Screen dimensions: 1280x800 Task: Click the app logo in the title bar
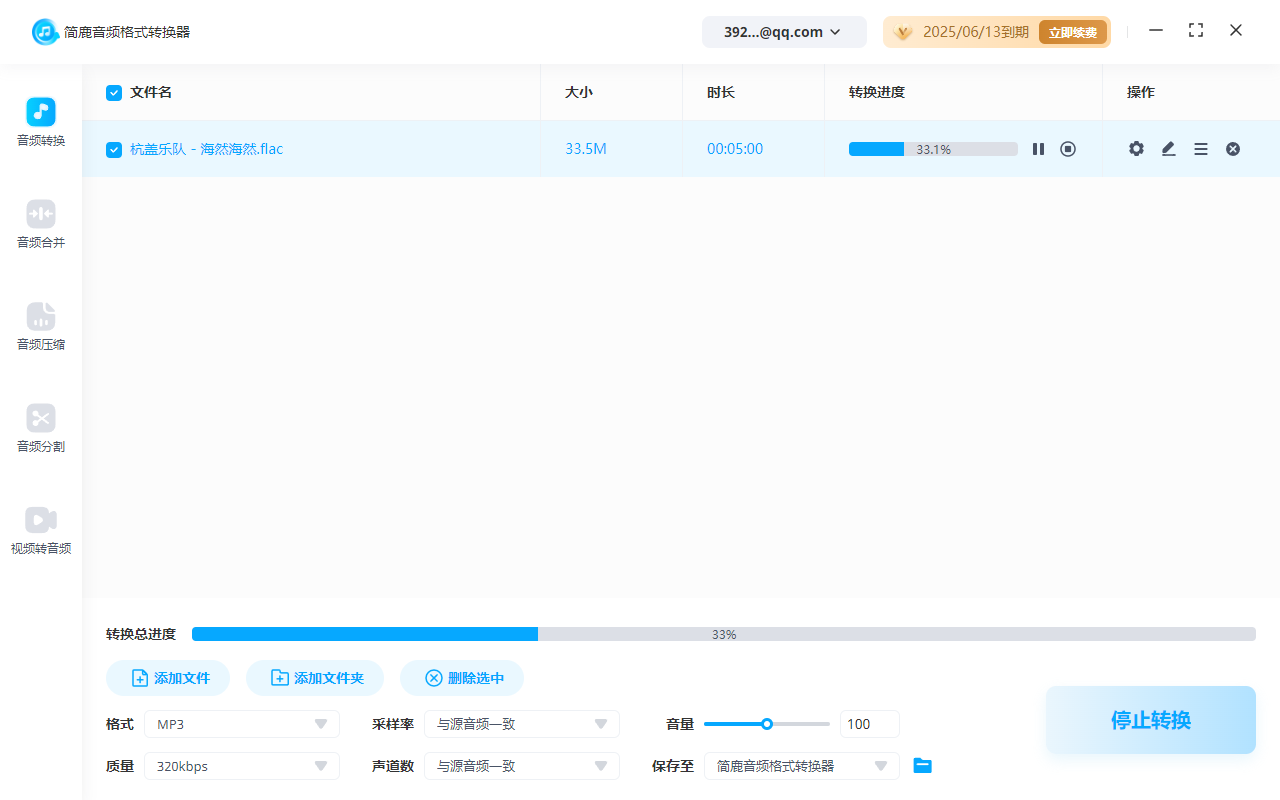pos(45,32)
